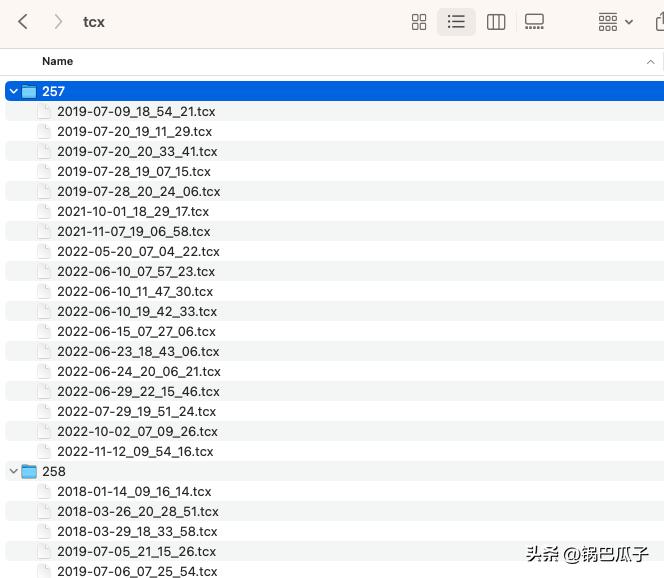Click document icon of 2022-06-24_20_06_21.tcx
This screenshot has height=578, width=664.
coord(44,371)
